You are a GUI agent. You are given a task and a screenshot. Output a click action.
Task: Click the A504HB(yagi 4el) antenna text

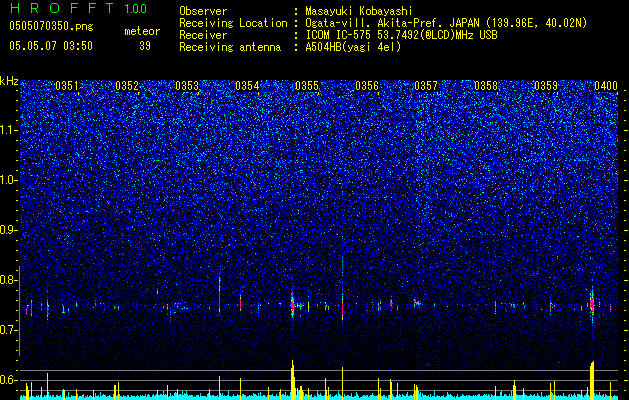tap(353, 47)
